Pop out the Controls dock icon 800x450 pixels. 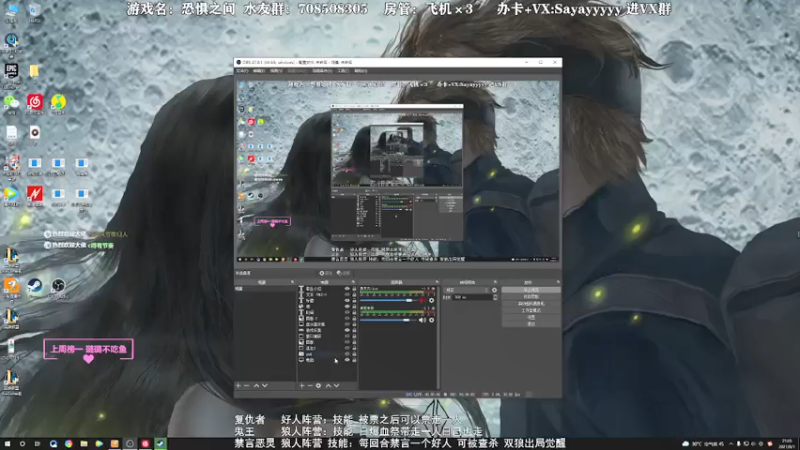tap(558, 282)
